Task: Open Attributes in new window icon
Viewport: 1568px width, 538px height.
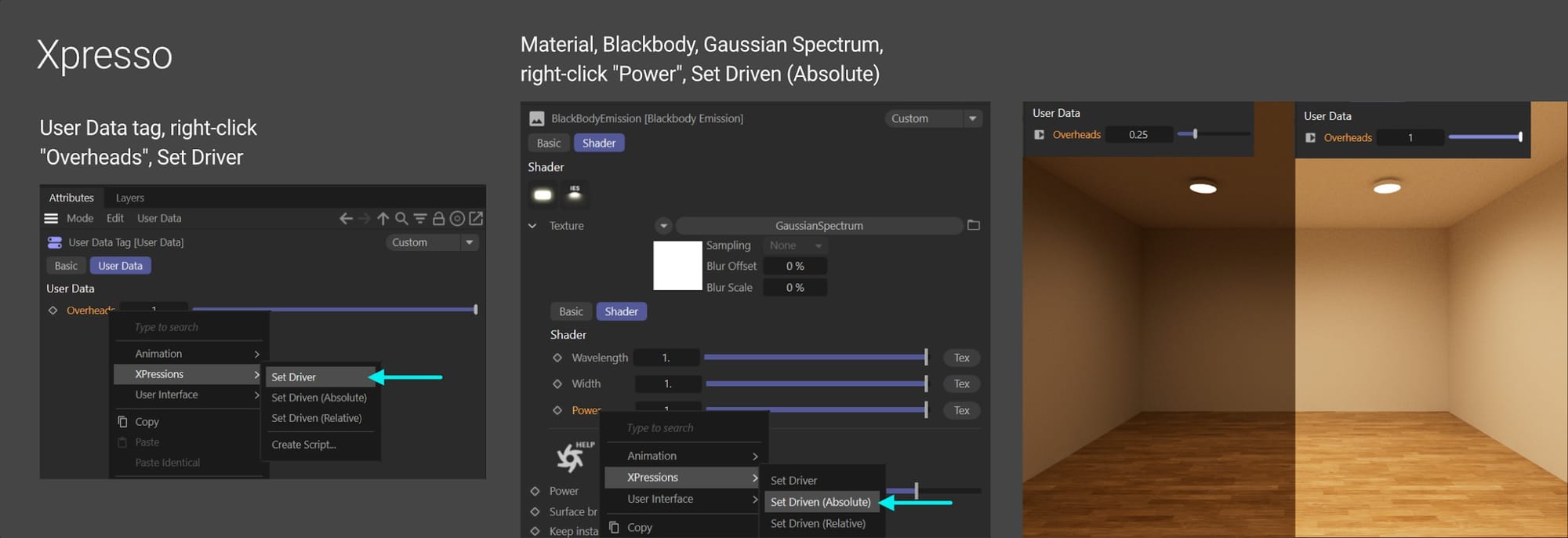Action: [x=476, y=218]
